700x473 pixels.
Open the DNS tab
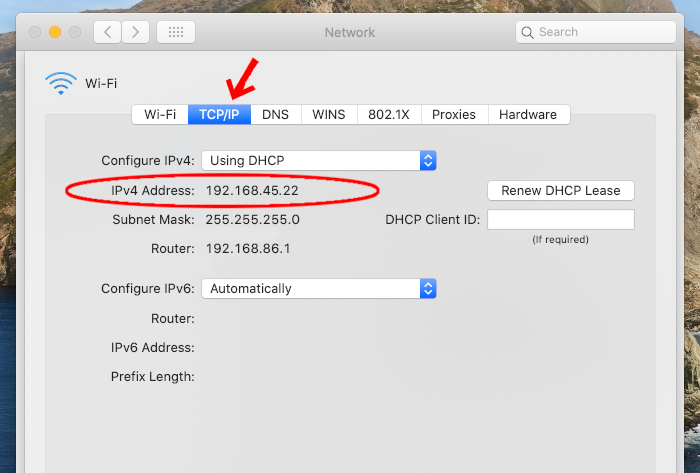[x=275, y=115]
